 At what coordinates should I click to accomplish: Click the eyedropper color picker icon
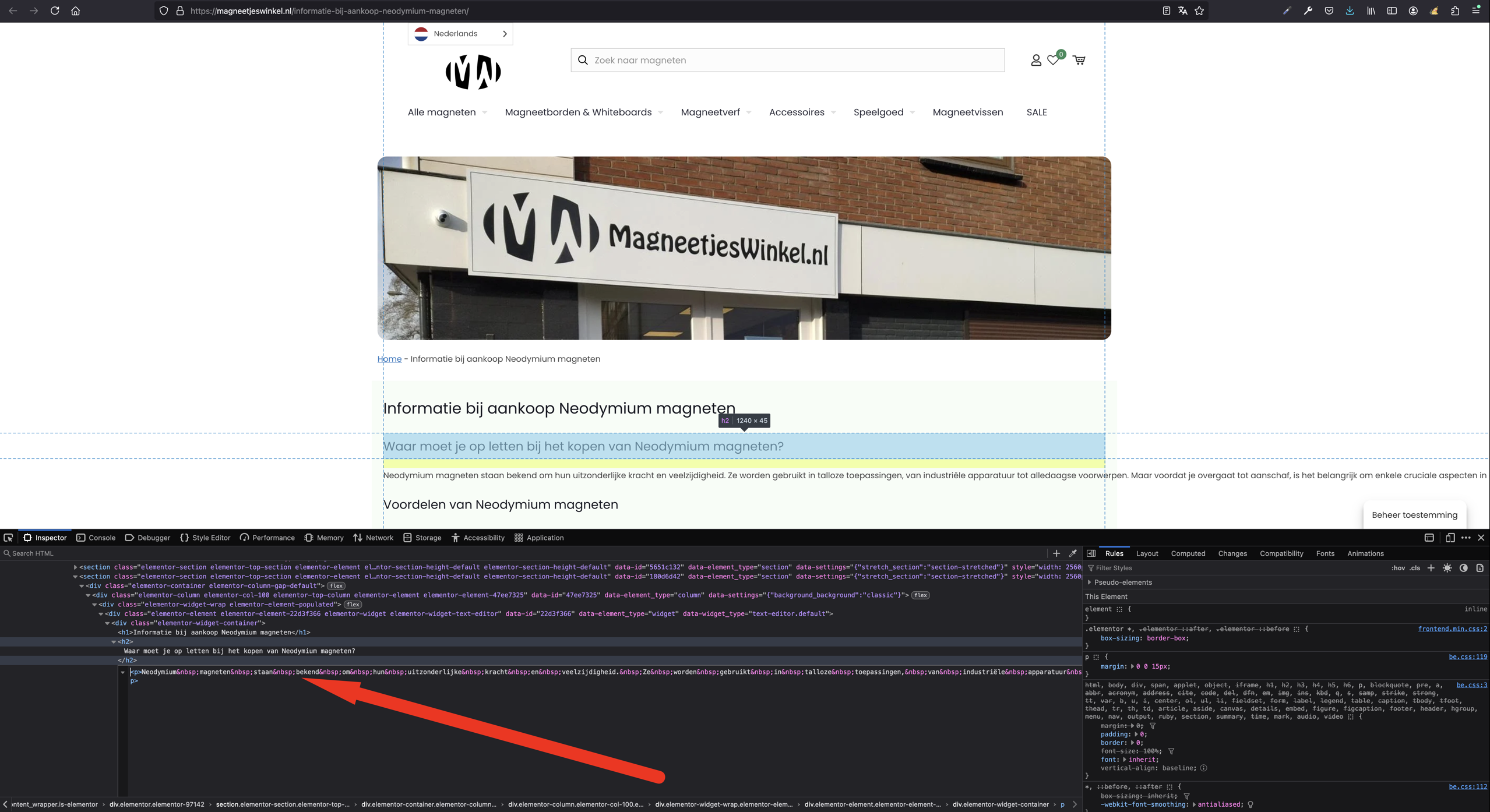[x=1073, y=553]
